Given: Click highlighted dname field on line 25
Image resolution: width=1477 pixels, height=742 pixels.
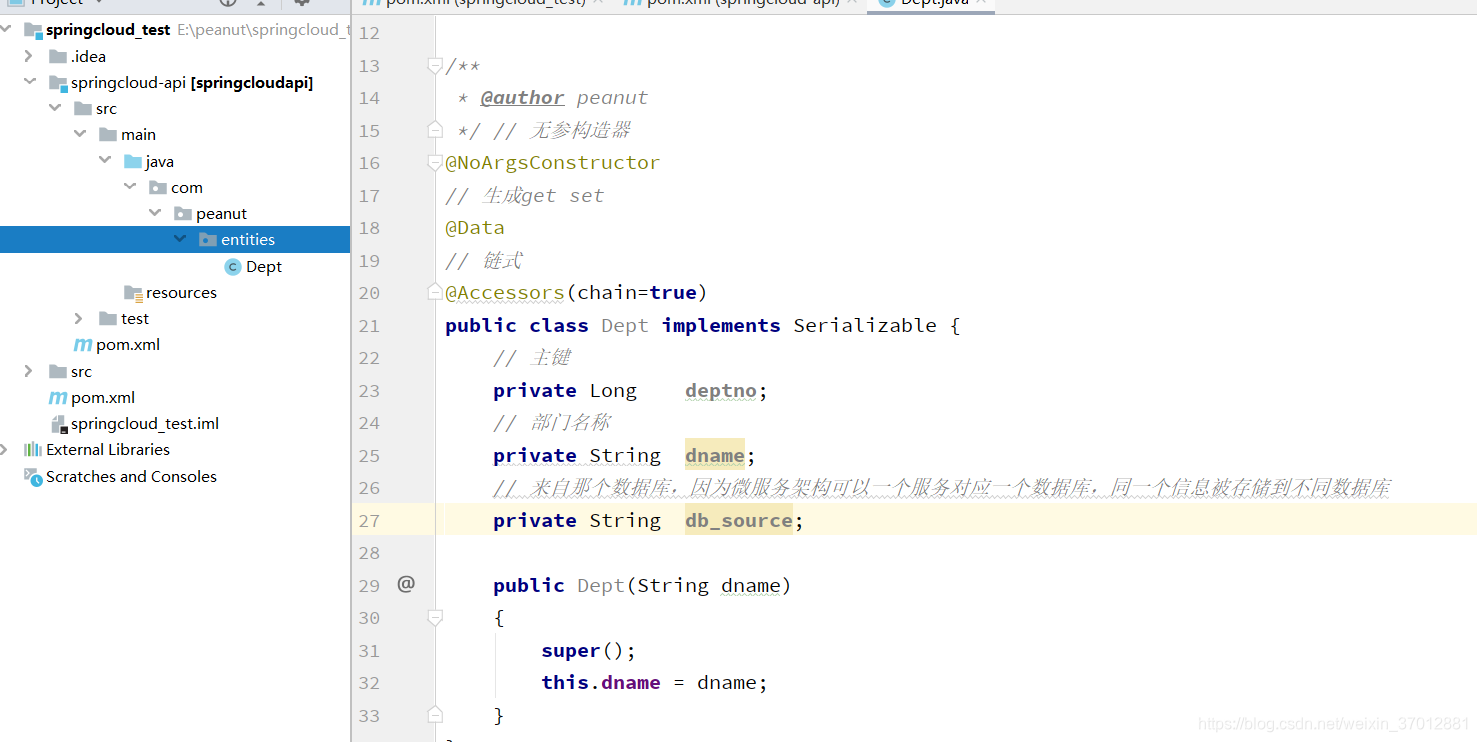Looking at the screenshot, I should (715, 455).
